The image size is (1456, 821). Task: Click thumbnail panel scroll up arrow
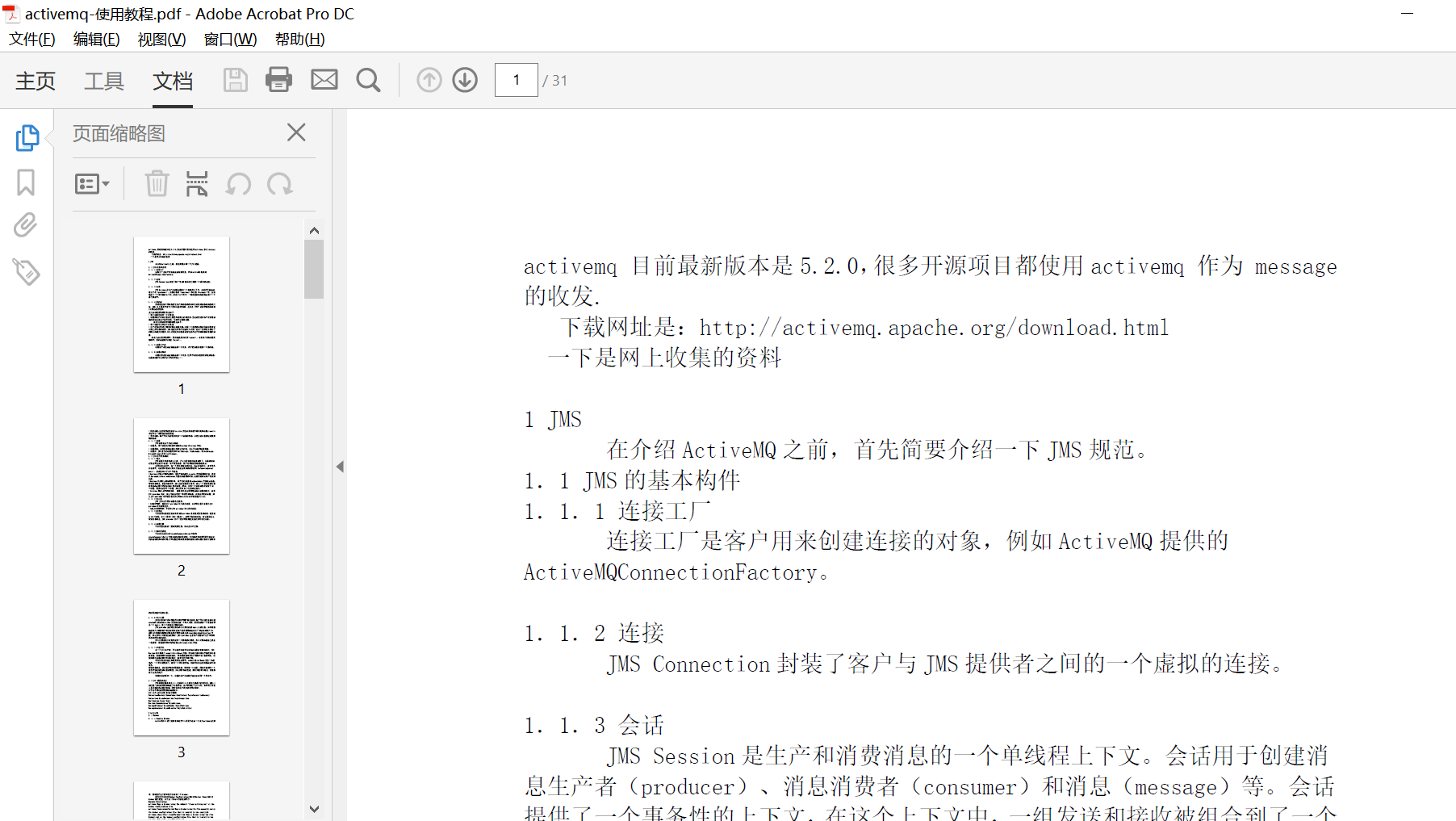(314, 231)
